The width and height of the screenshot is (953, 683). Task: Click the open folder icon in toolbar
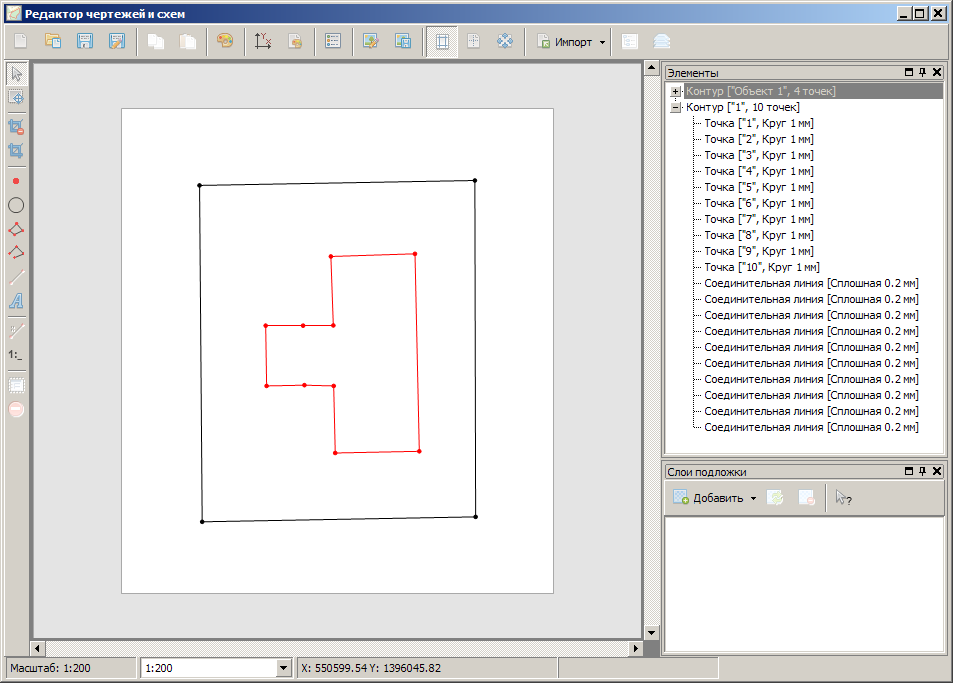[53, 42]
